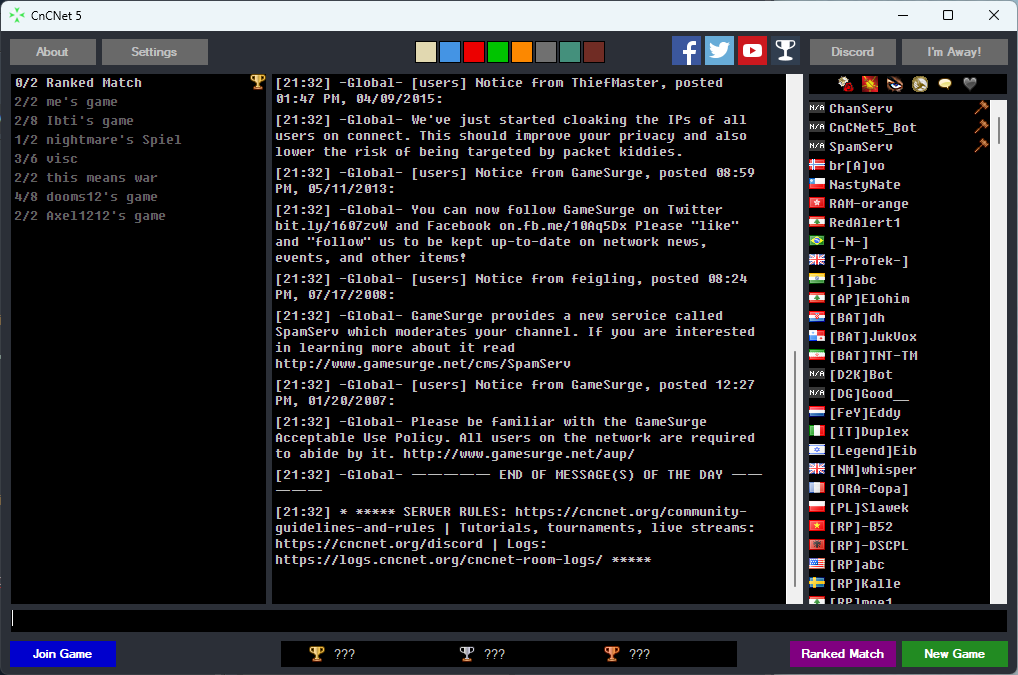Select 'dooms12's game' in the list

point(138,196)
